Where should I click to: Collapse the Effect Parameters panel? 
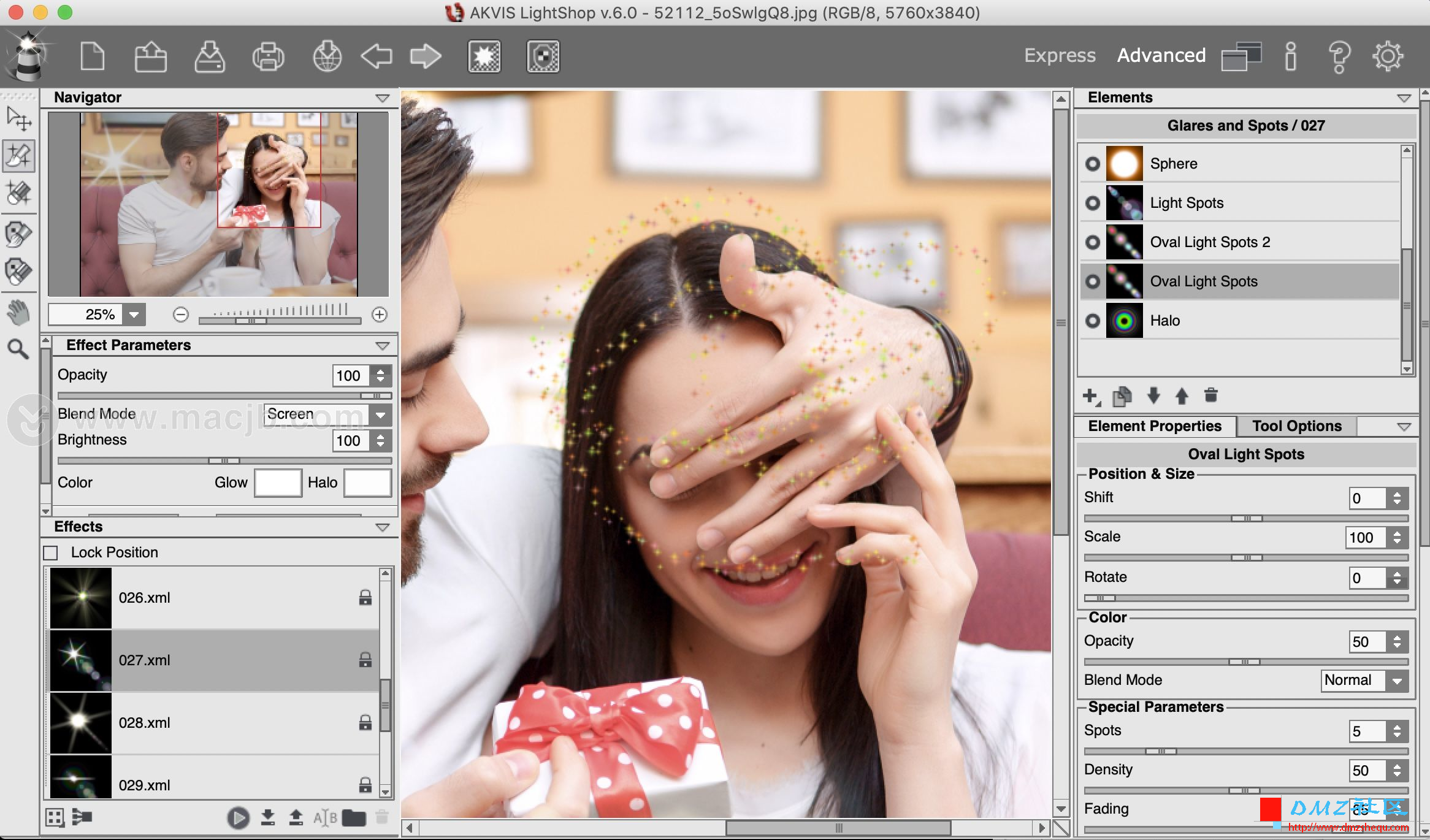[383, 346]
